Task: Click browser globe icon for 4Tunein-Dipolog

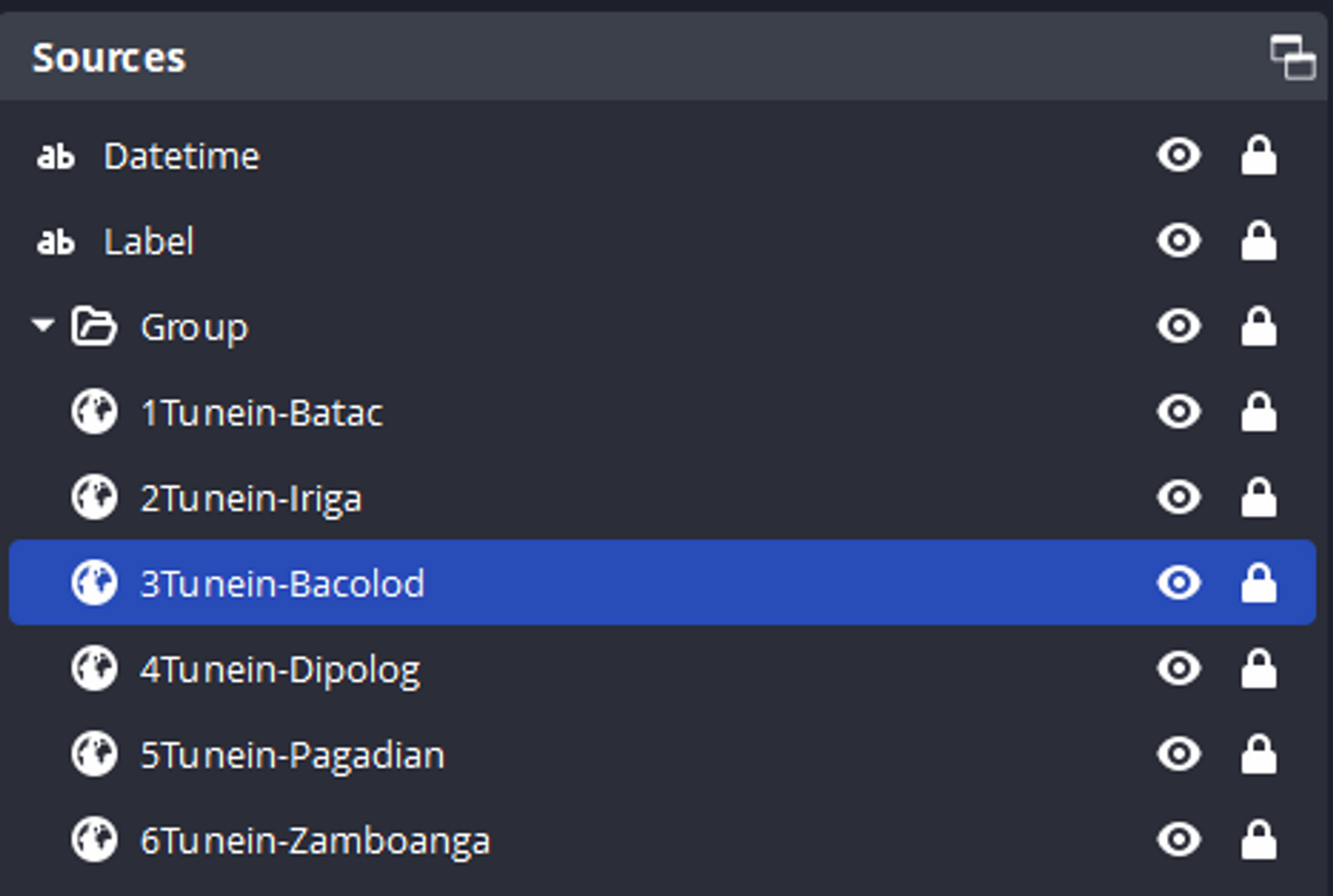Action: point(95,668)
